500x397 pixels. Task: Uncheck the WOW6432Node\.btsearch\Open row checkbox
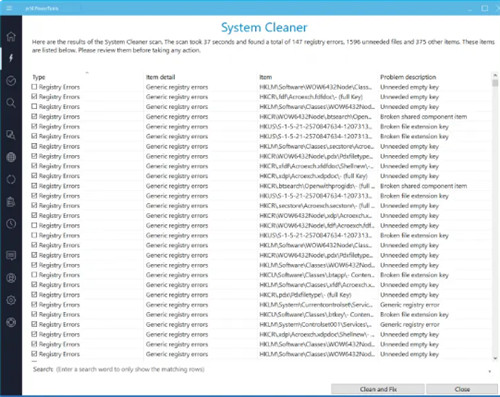pos(34,116)
